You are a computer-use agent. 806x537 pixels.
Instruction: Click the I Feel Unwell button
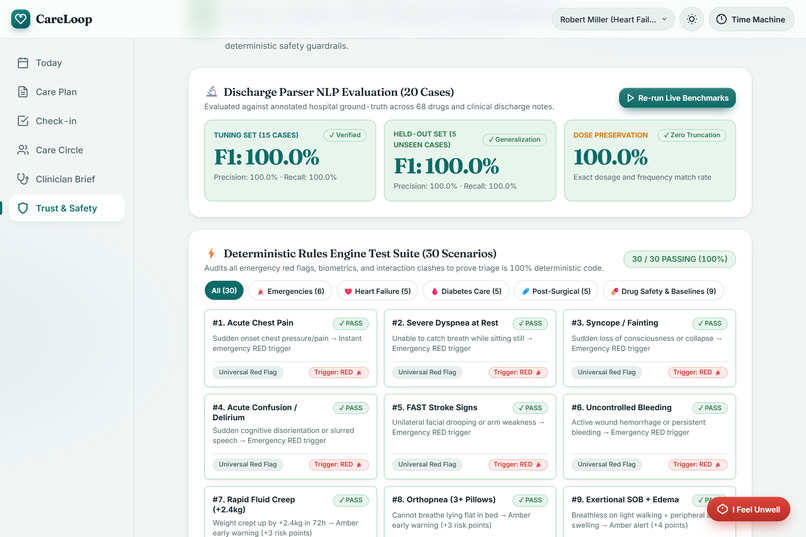coord(748,509)
